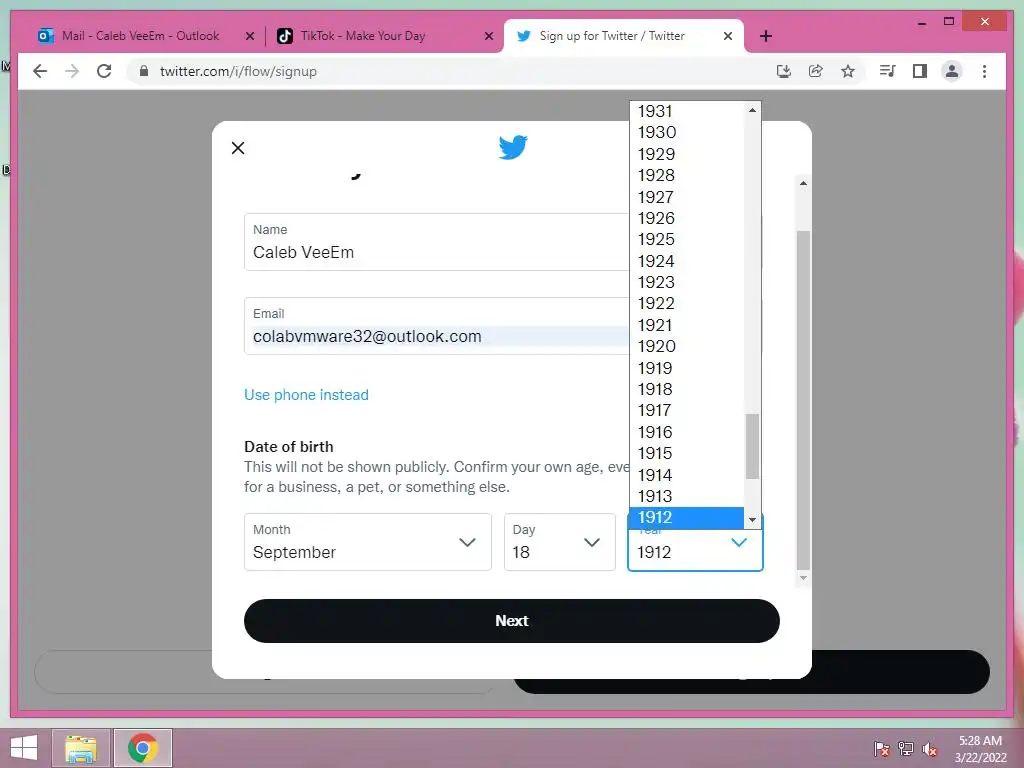Click the muted volume tray icon
The height and width of the screenshot is (768, 1024).
[930, 749]
